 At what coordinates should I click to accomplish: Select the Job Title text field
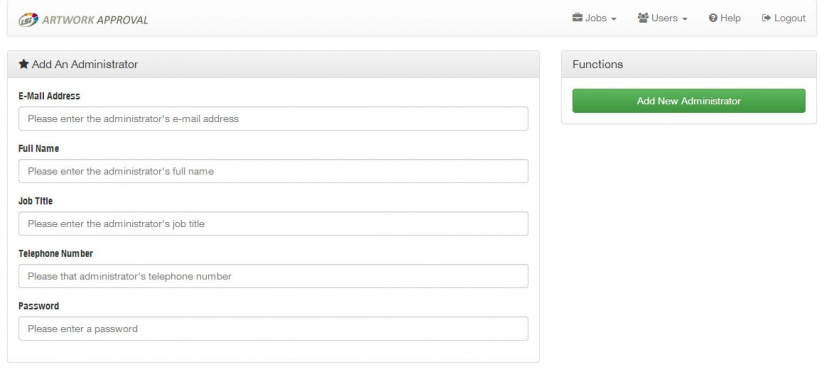click(x=273, y=224)
